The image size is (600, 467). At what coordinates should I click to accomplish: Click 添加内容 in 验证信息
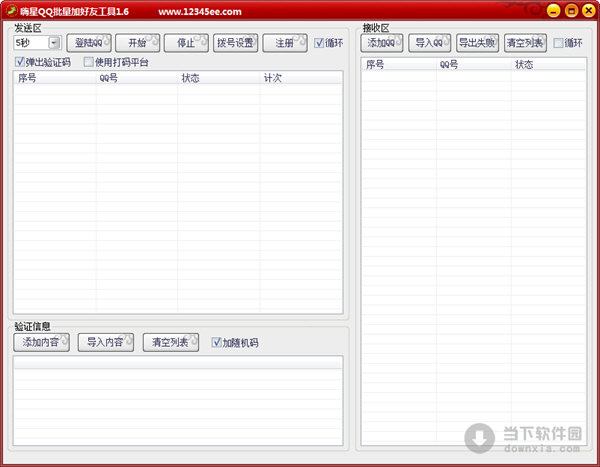pos(41,342)
